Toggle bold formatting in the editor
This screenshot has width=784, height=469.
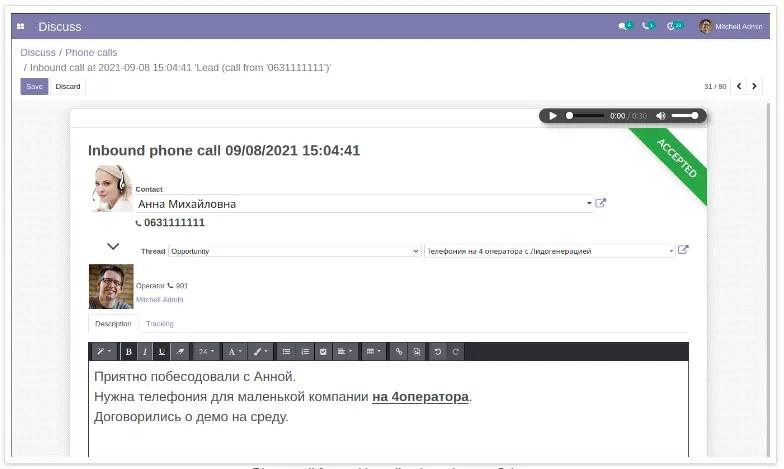[x=128, y=352]
